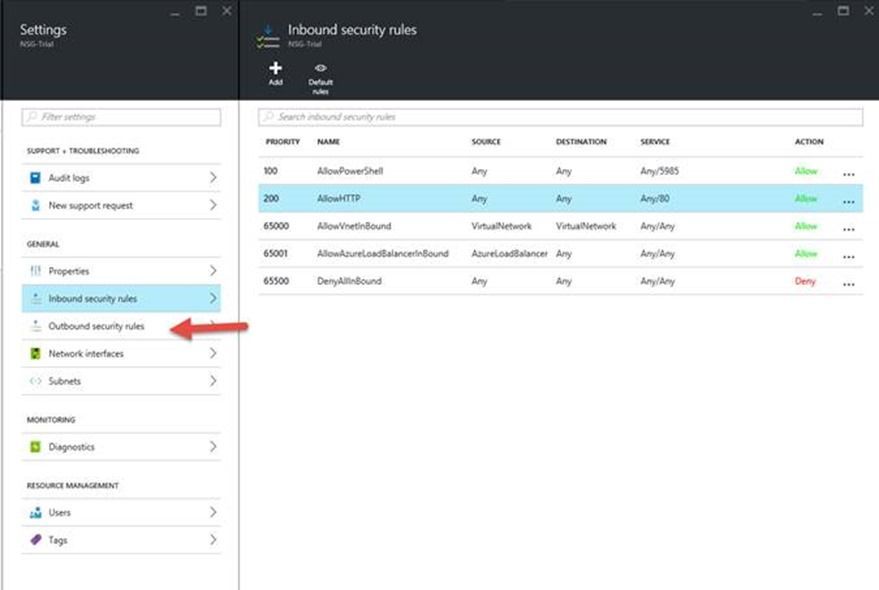Sort by PRIORITY column header

coord(283,142)
